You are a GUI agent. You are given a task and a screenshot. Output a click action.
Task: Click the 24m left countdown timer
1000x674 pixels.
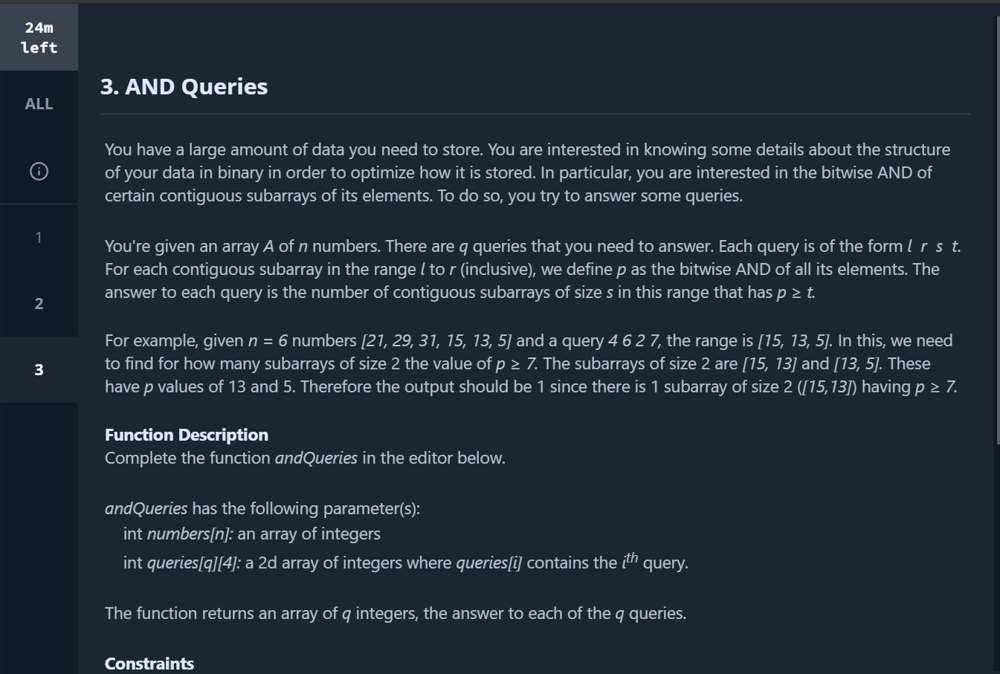(39, 38)
